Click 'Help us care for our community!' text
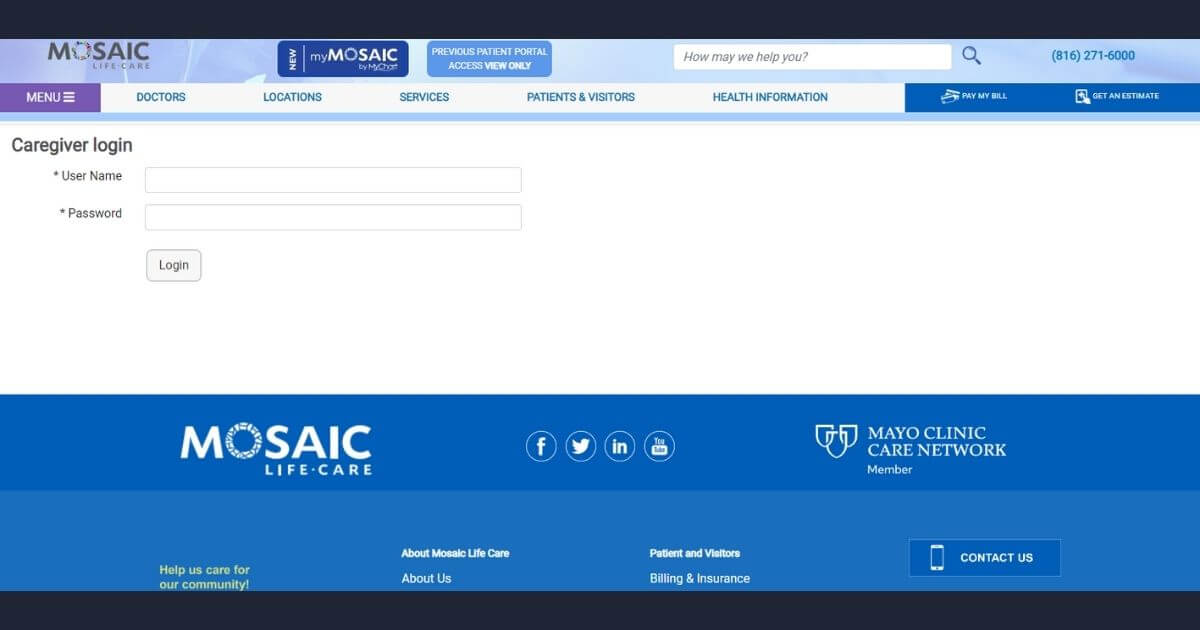 pos(204,577)
